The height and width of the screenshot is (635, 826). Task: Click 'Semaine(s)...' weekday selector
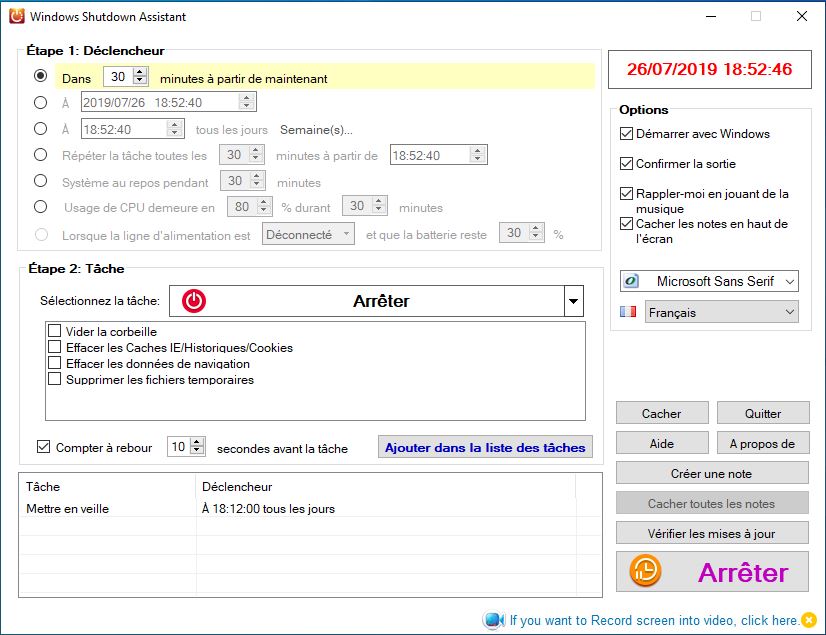316,130
